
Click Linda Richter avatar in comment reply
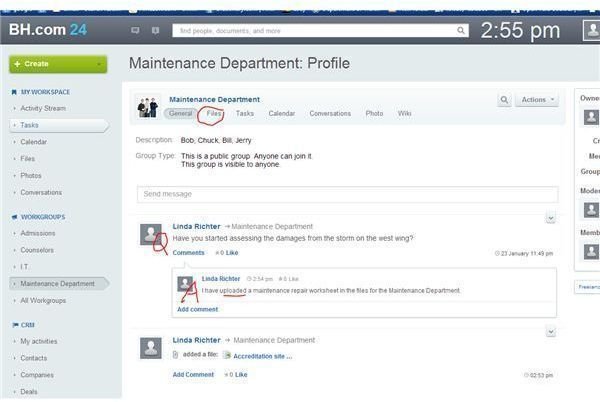click(185, 283)
